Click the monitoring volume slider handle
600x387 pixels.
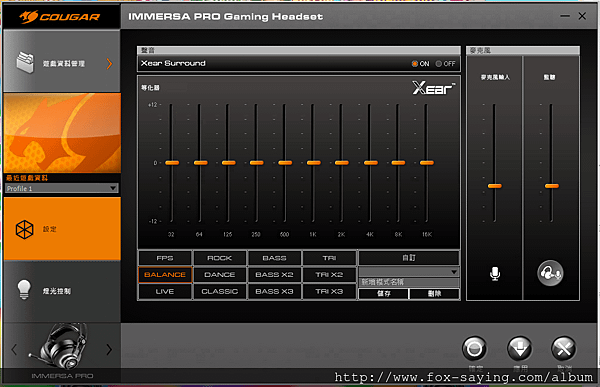point(552,186)
